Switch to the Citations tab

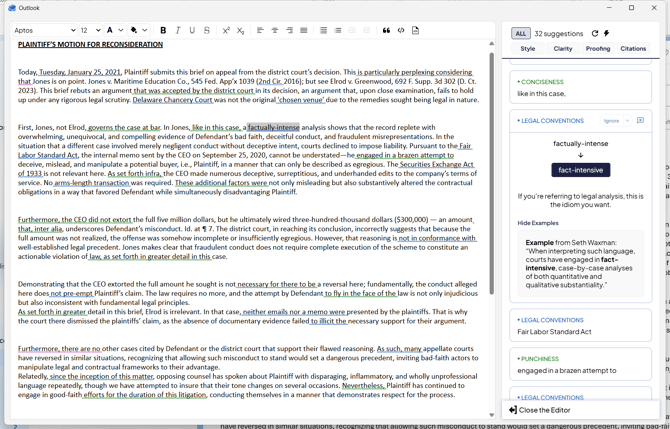click(633, 49)
